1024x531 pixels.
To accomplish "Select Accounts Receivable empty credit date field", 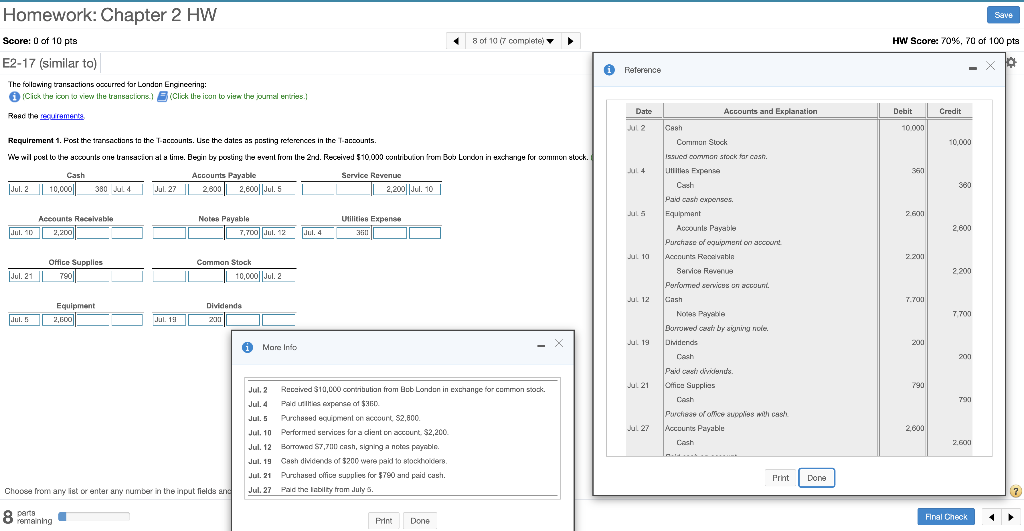I will (127, 233).
